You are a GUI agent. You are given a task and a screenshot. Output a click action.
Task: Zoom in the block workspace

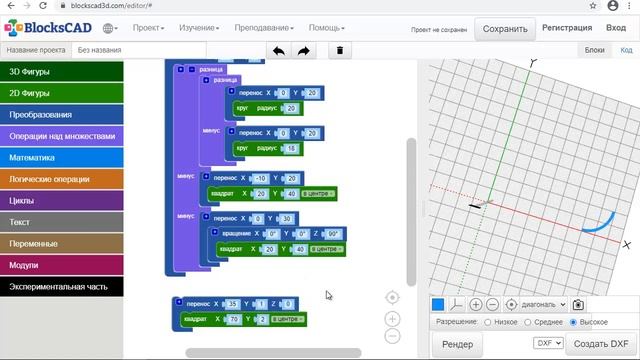point(392,319)
